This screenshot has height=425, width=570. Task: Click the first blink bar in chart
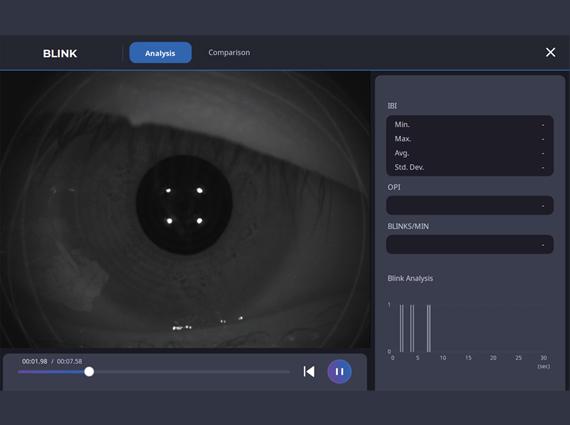402,328
